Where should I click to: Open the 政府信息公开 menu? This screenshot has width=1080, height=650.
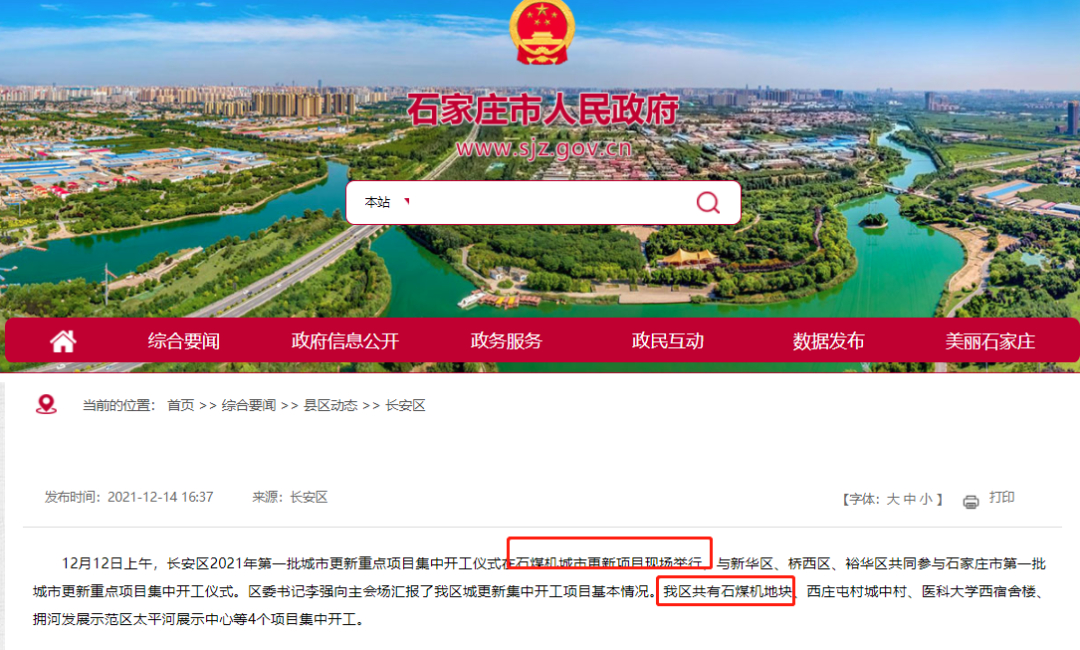coord(345,341)
